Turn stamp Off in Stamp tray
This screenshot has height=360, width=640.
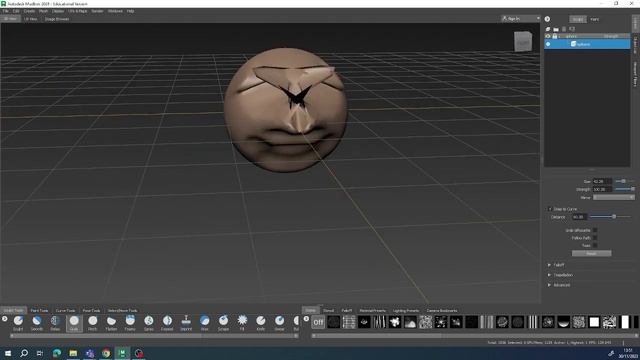318,322
